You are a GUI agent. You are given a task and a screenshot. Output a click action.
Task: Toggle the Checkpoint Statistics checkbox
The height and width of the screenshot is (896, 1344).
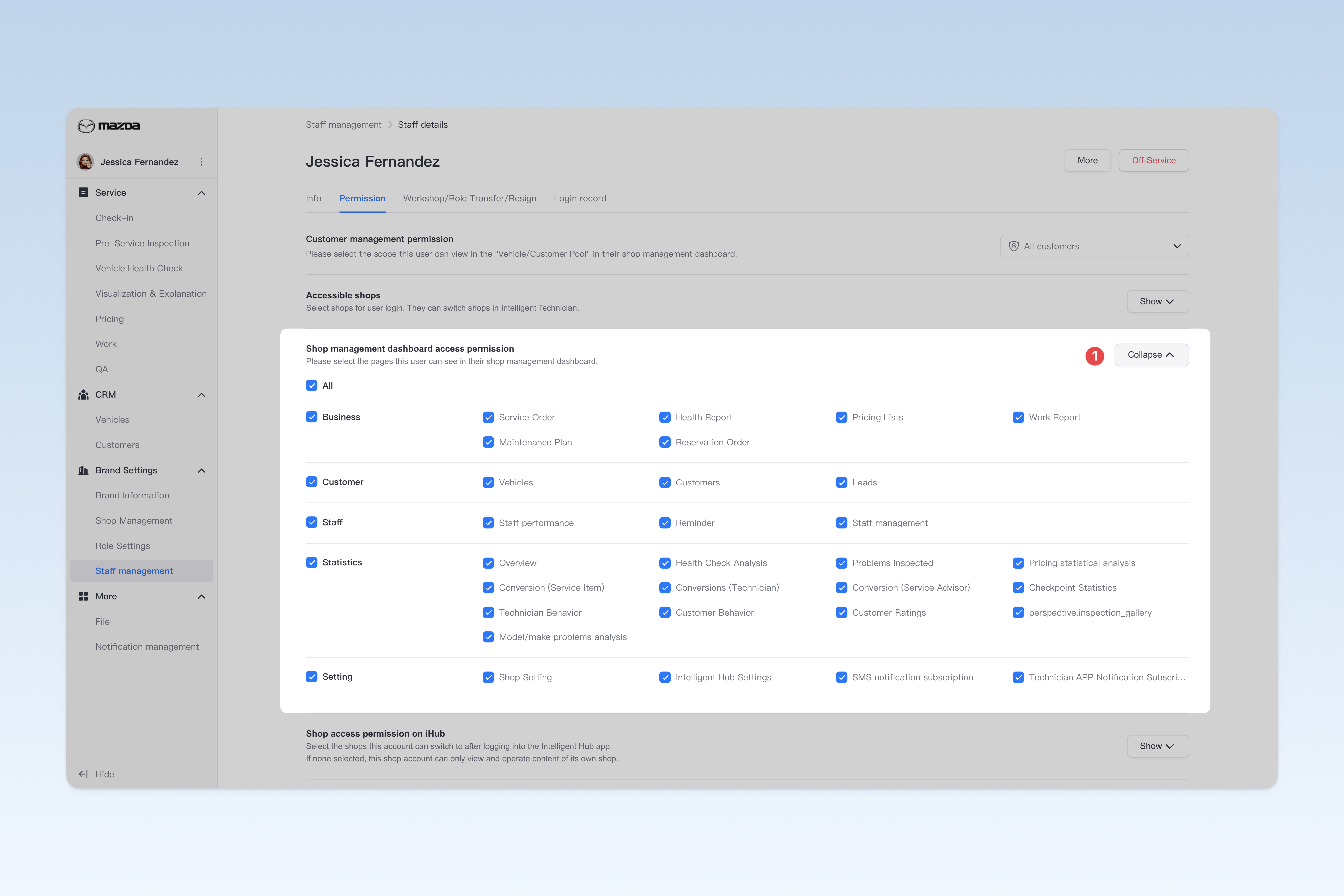pos(1018,587)
